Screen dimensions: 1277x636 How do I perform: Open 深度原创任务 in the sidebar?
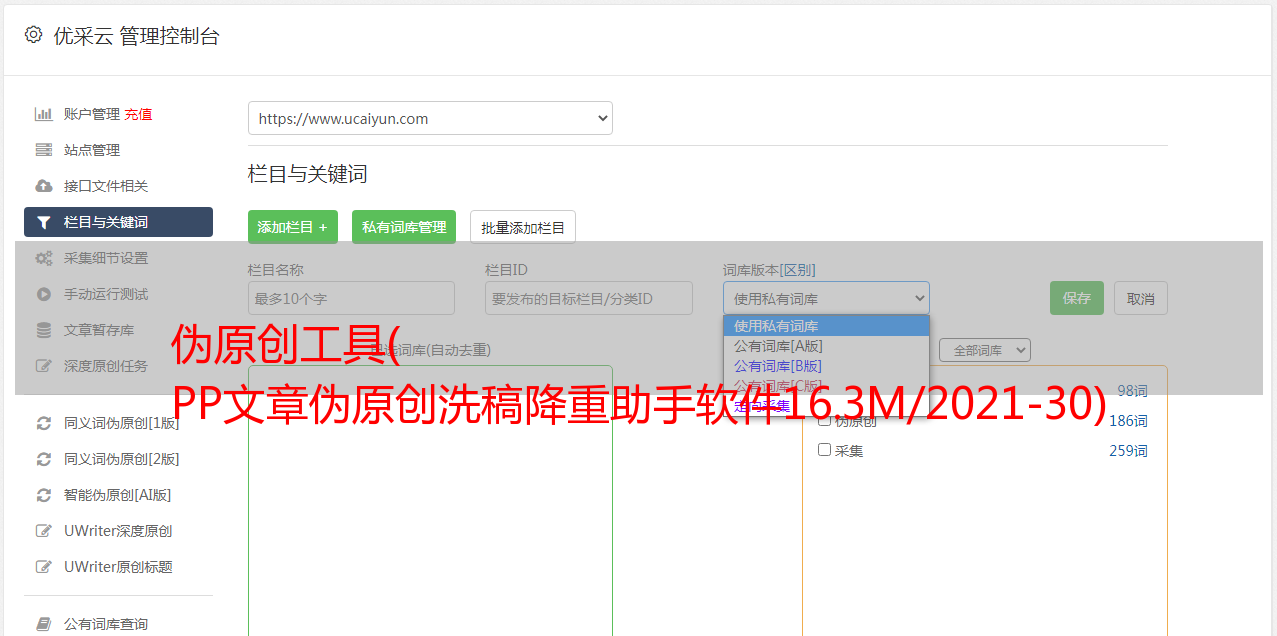[106, 366]
